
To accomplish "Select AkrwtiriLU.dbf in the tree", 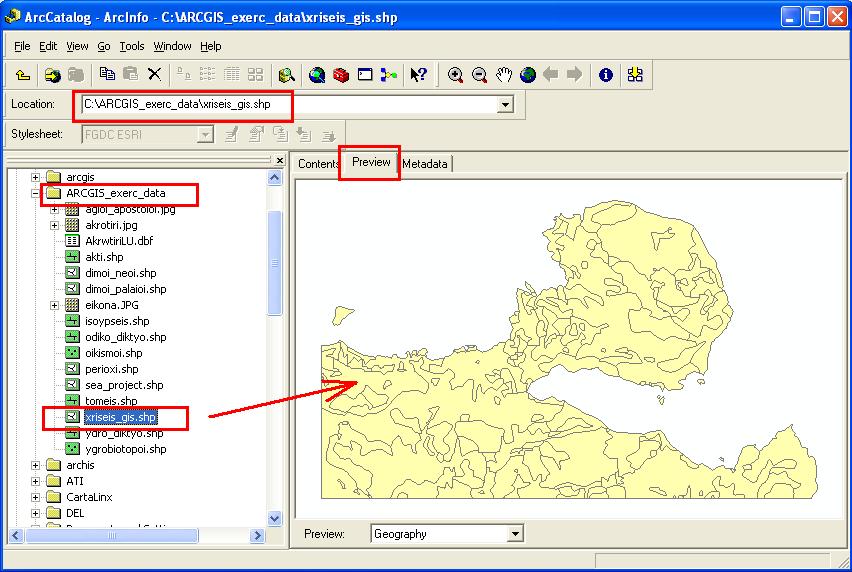I will pos(119,241).
